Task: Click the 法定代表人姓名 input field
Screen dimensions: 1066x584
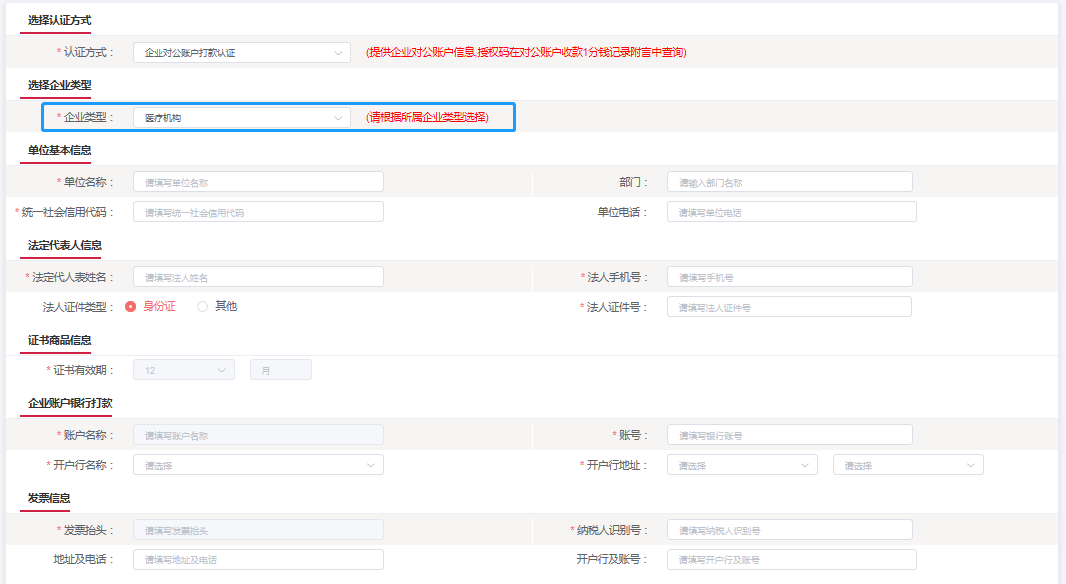Action: [258, 277]
